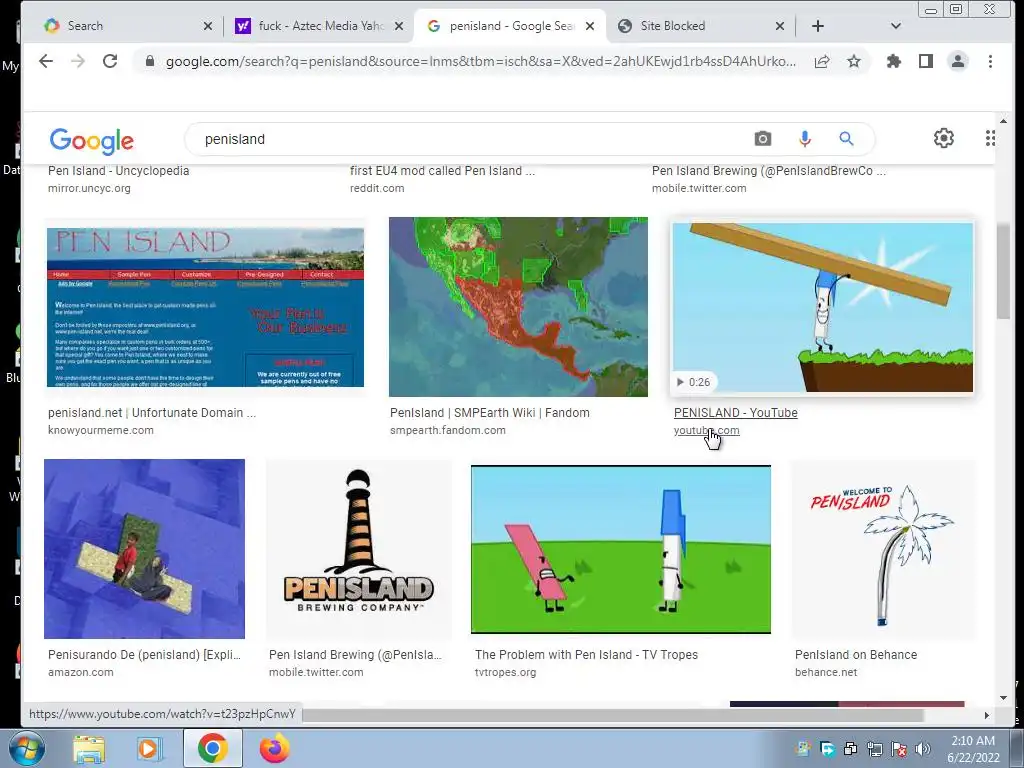Click the blue maze album cover thumbnail

(x=144, y=549)
